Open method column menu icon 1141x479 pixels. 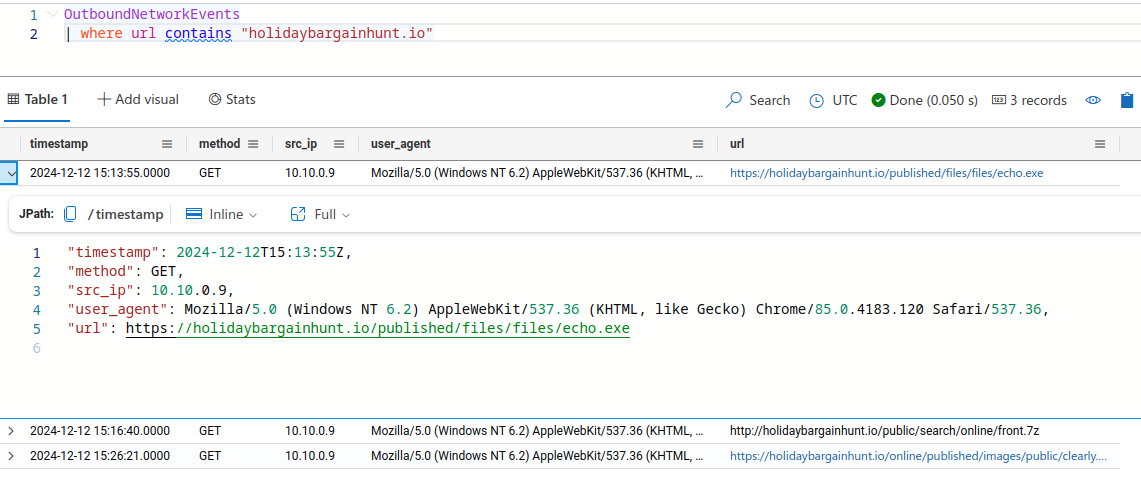pyautogui.click(x=253, y=144)
